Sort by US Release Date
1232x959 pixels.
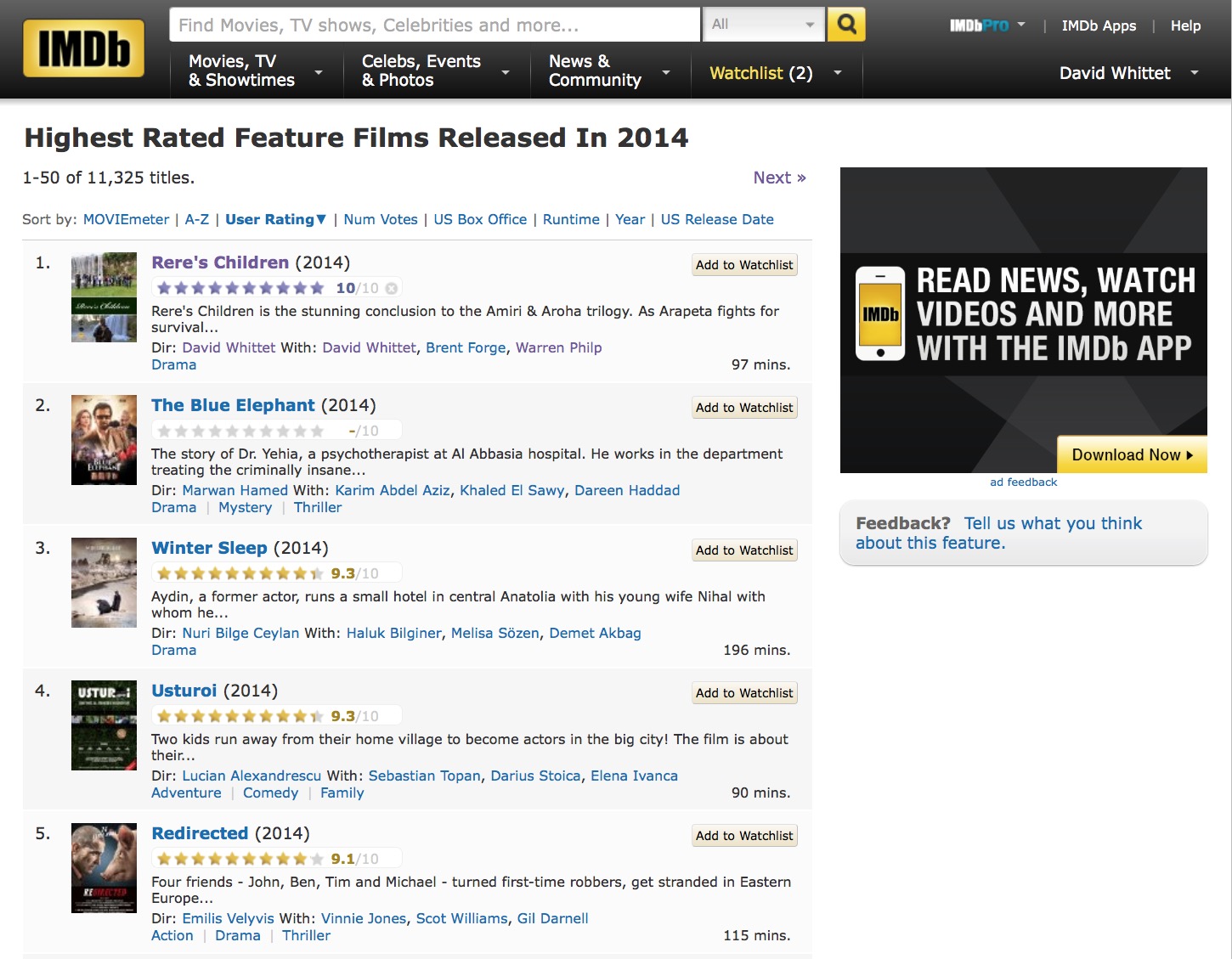717,219
